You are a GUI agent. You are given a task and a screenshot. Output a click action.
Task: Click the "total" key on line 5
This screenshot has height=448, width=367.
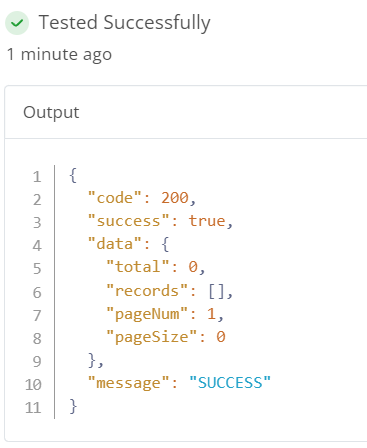point(138,267)
